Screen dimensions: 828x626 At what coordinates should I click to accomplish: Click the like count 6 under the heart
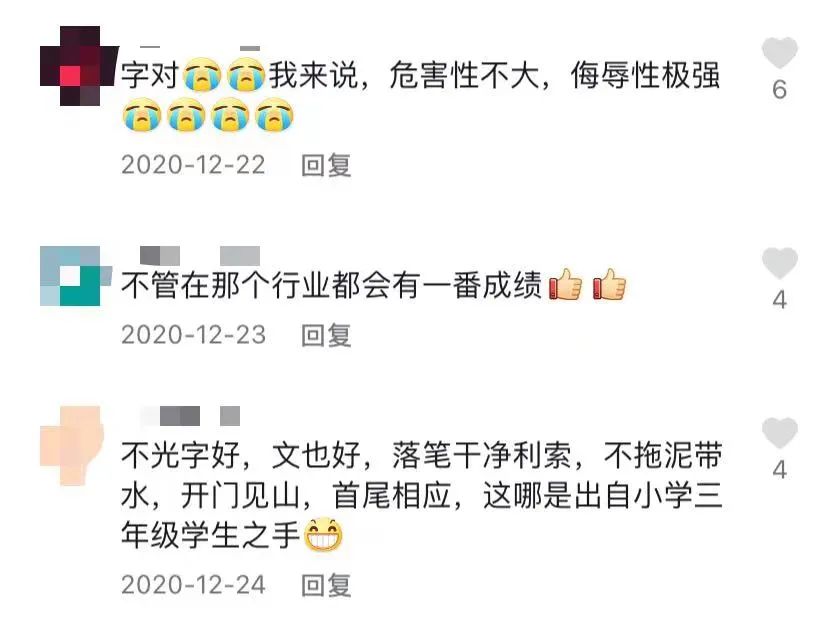coord(779,90)
